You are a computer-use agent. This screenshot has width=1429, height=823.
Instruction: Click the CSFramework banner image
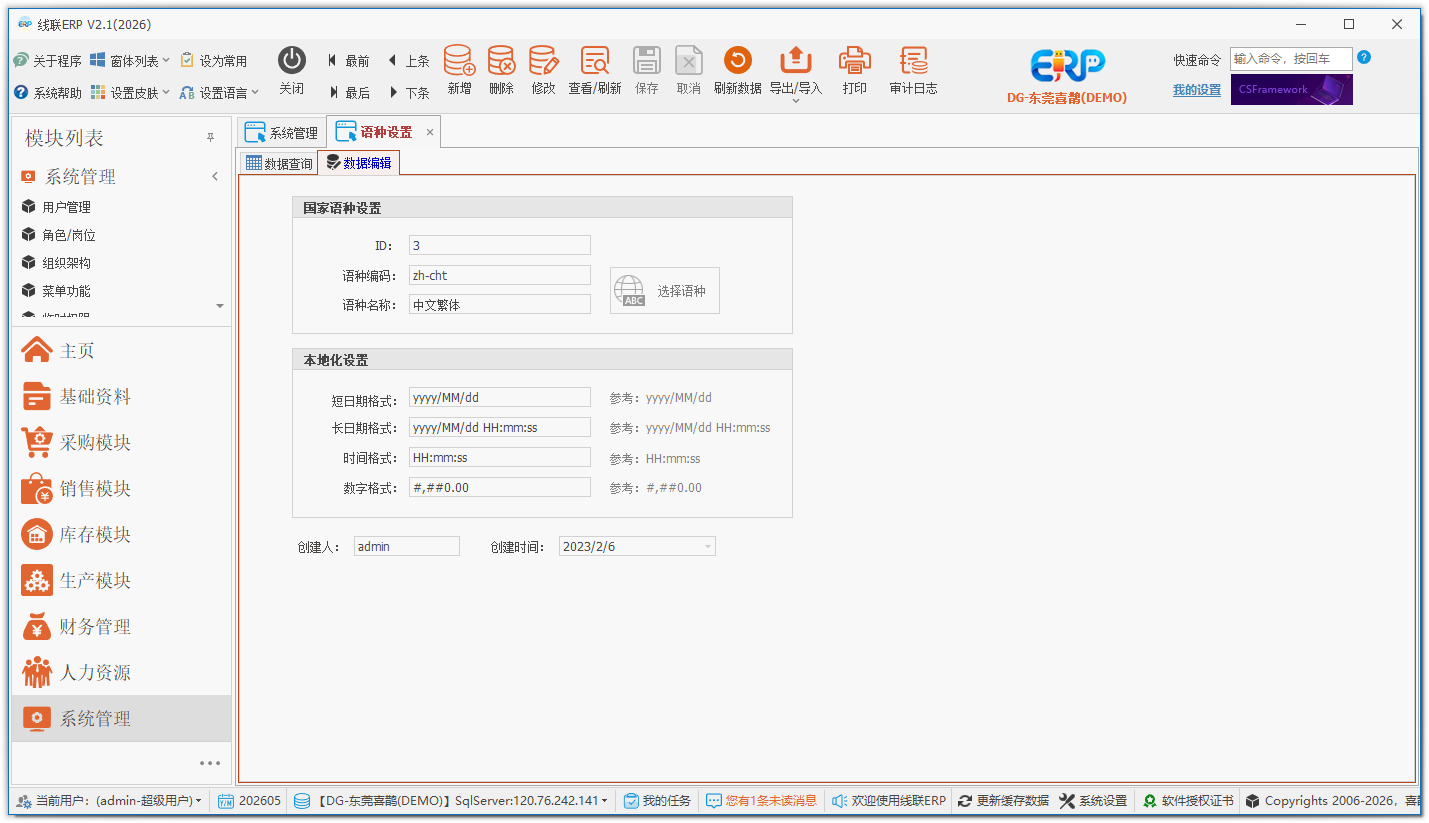click(x=1292, y=89)
